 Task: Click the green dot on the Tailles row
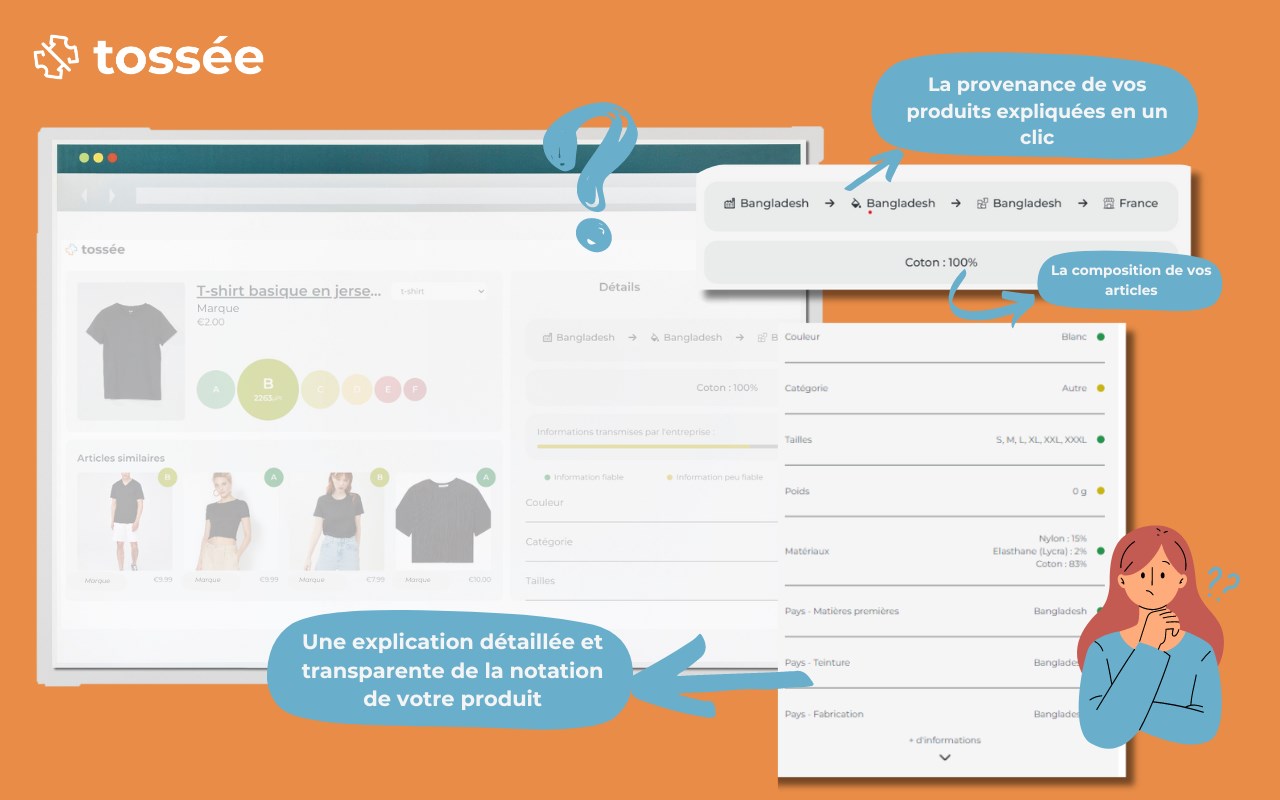[x=1101, y=439]
